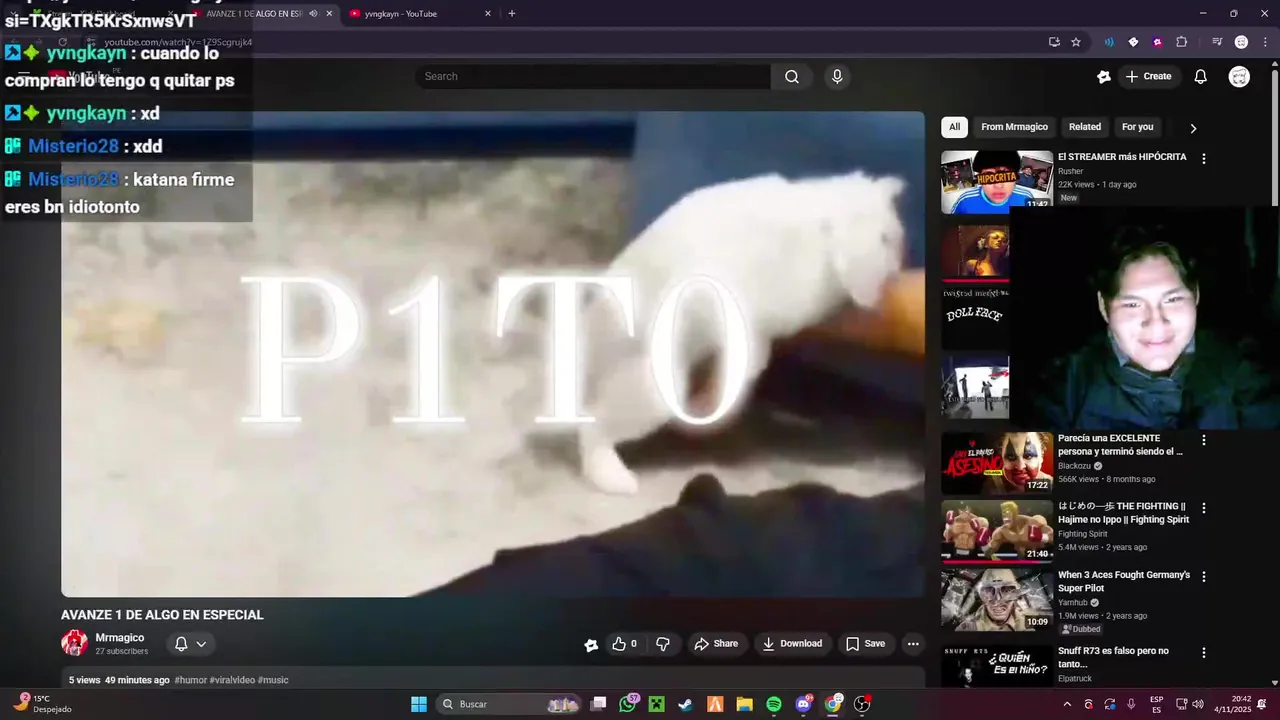1280x720 pixels.
Task: Open When 3 Aces Fought thumbnail
Action: click(x=997, y=600)
